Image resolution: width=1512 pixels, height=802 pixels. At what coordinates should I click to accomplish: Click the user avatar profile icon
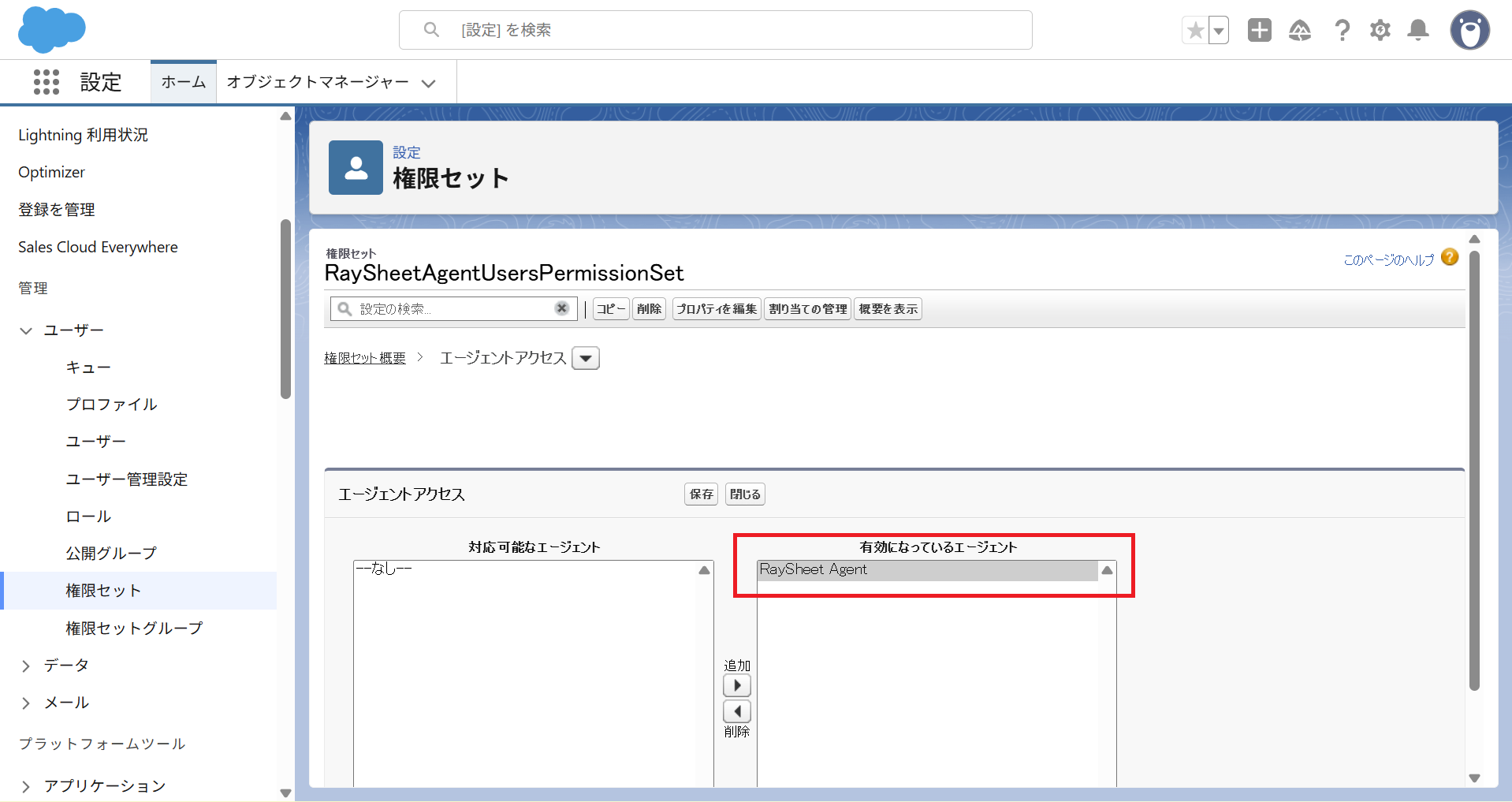pos(1469,31)
